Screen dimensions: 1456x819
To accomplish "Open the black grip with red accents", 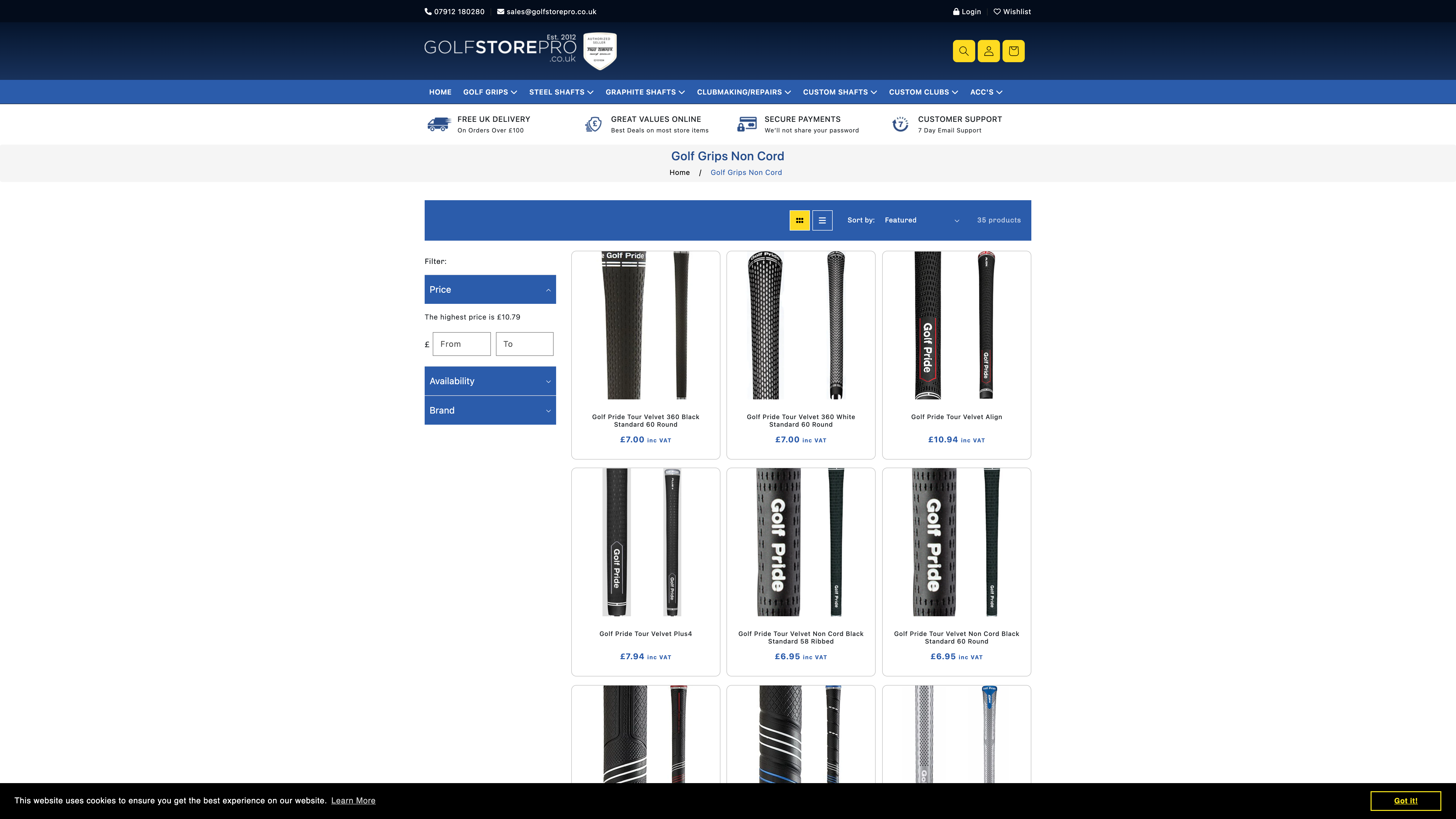I will [646, 734].
